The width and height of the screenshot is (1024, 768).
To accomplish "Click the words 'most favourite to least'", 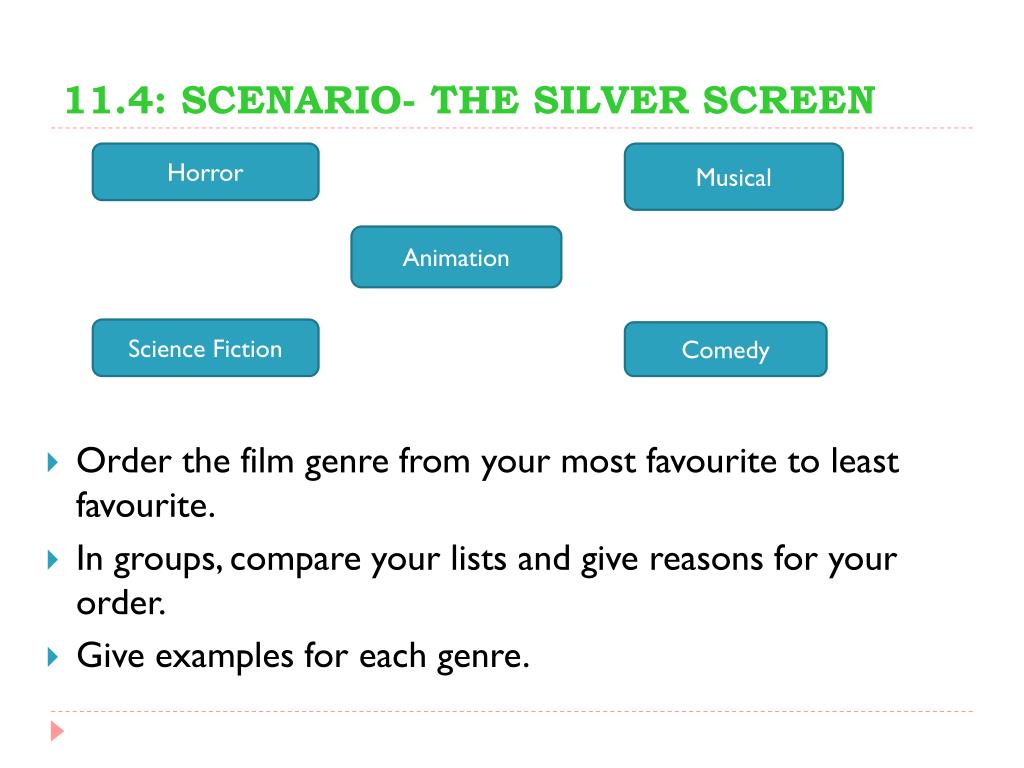I will (729, 461).
